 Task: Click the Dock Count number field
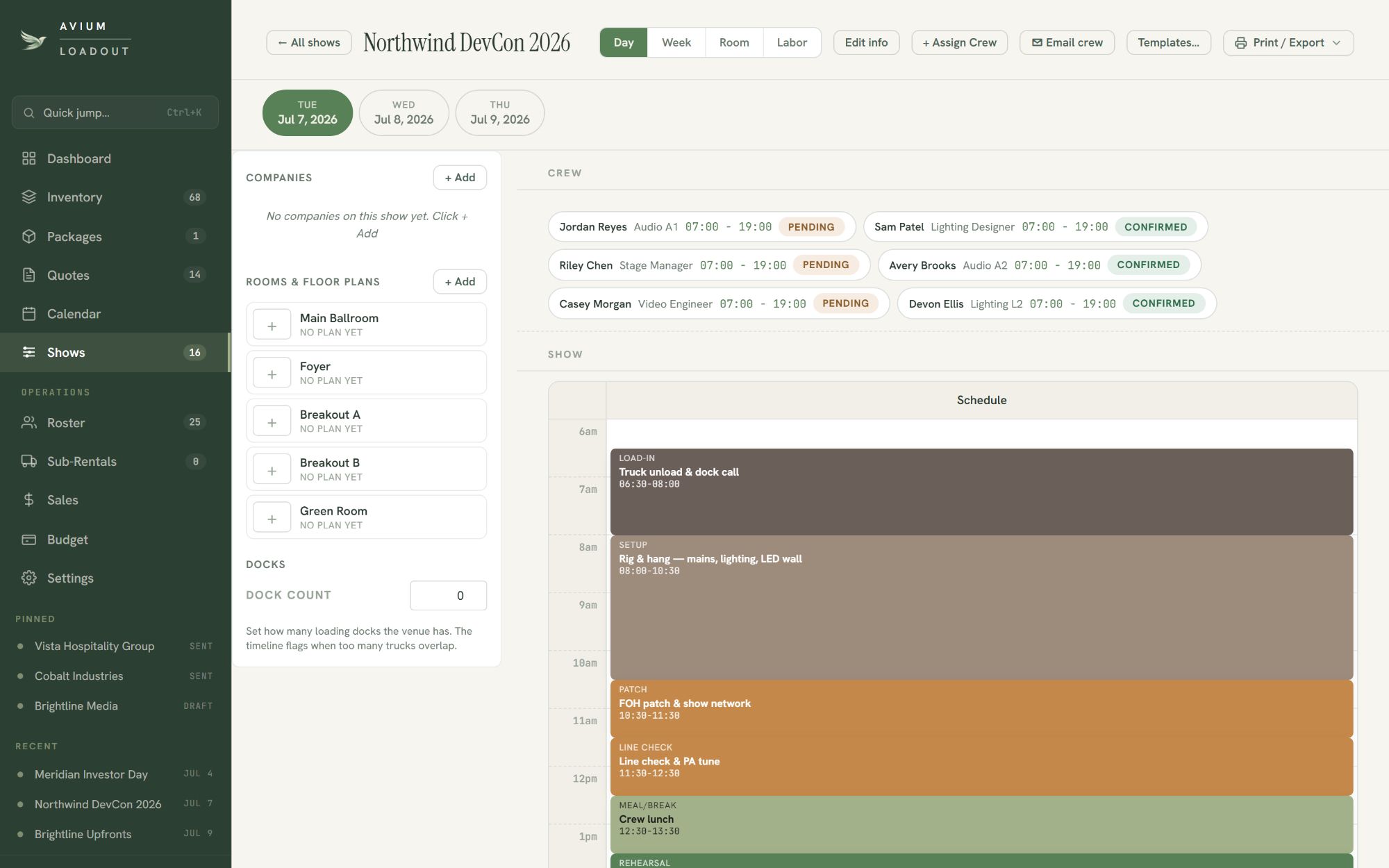(x=448, y=595)
